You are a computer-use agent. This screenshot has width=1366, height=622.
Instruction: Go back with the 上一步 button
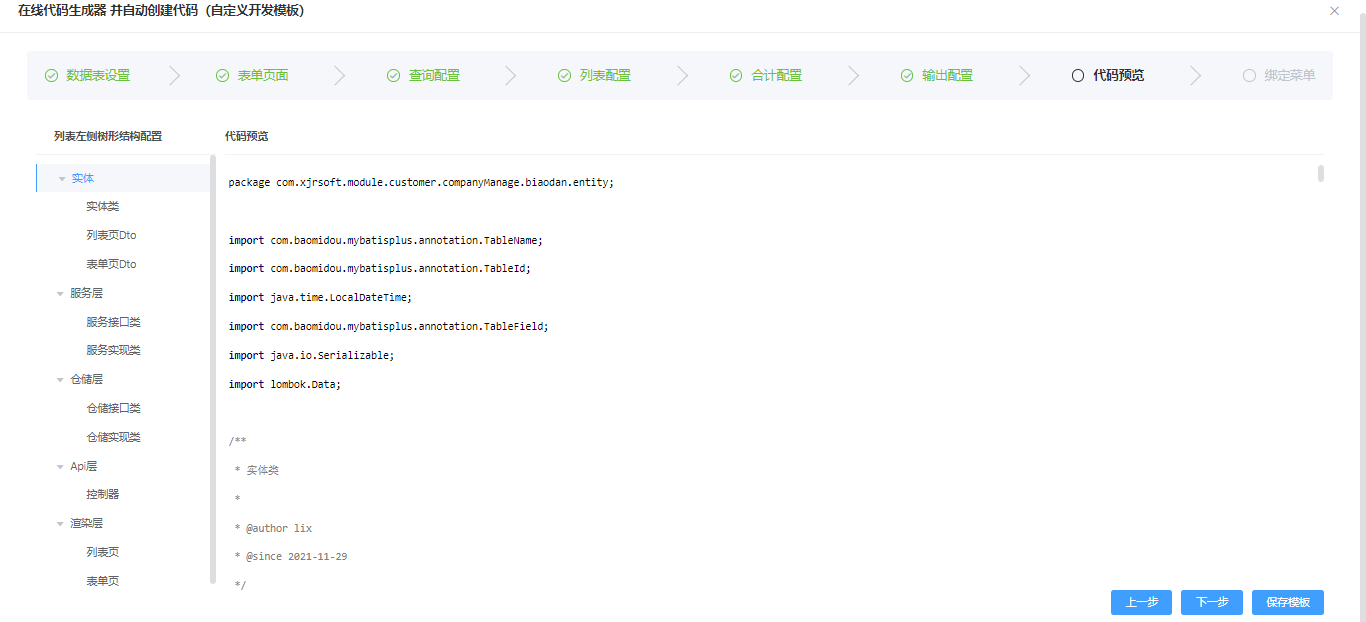(x=1141, y=602)
